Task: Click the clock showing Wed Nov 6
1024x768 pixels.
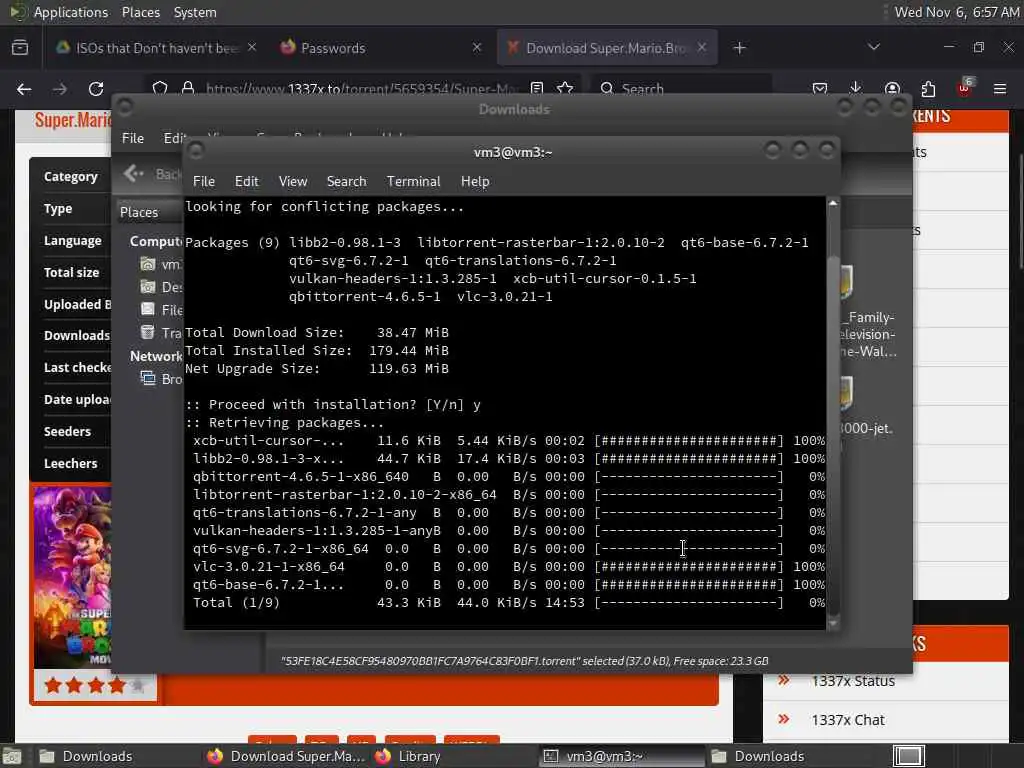Action: pos(957,12)
